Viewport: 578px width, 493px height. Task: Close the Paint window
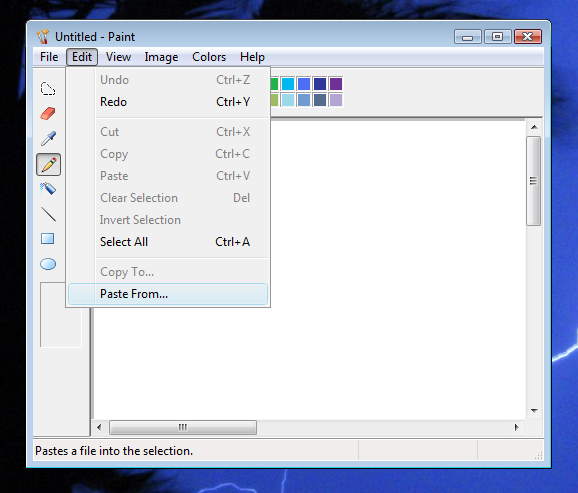point(528,37)
